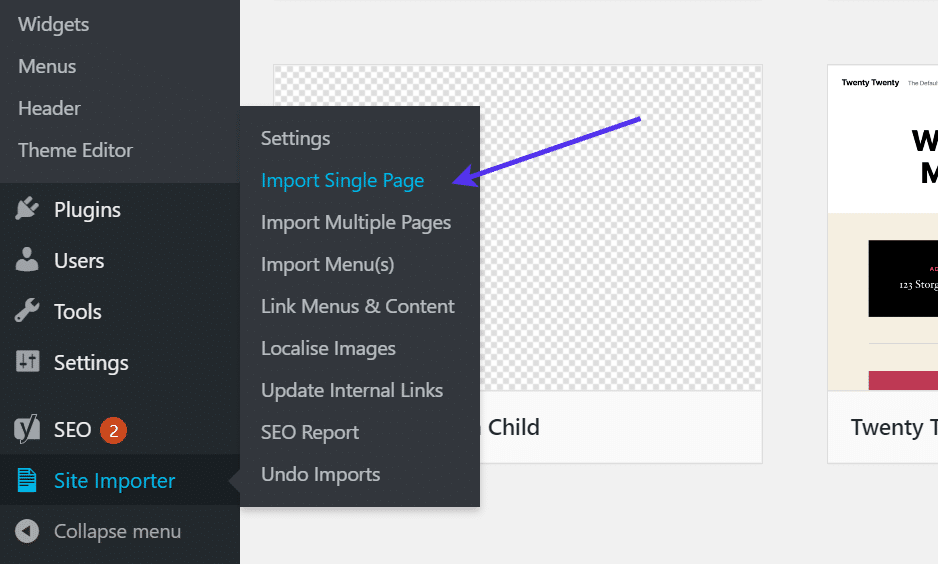Go to Widgets in sidebar
This screenshot has width=938, height=564.
coord(53,24)
